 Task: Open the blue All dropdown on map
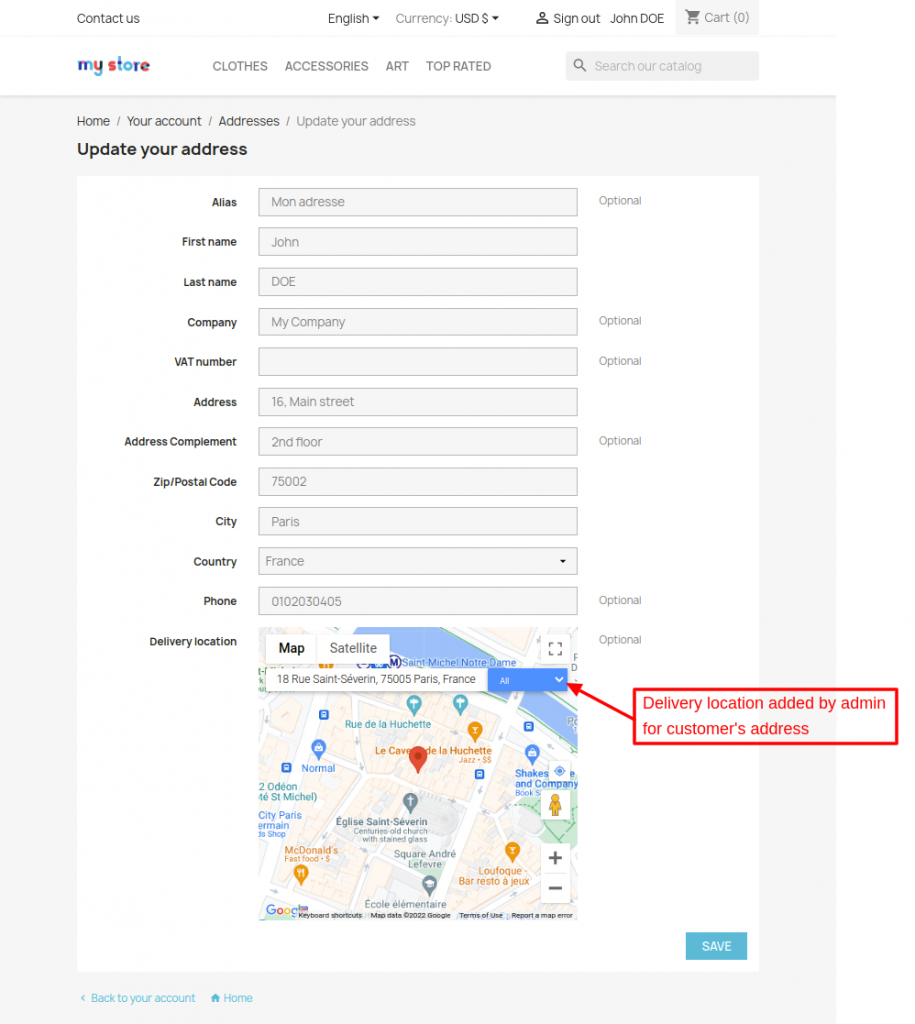(x=527, y=680)
